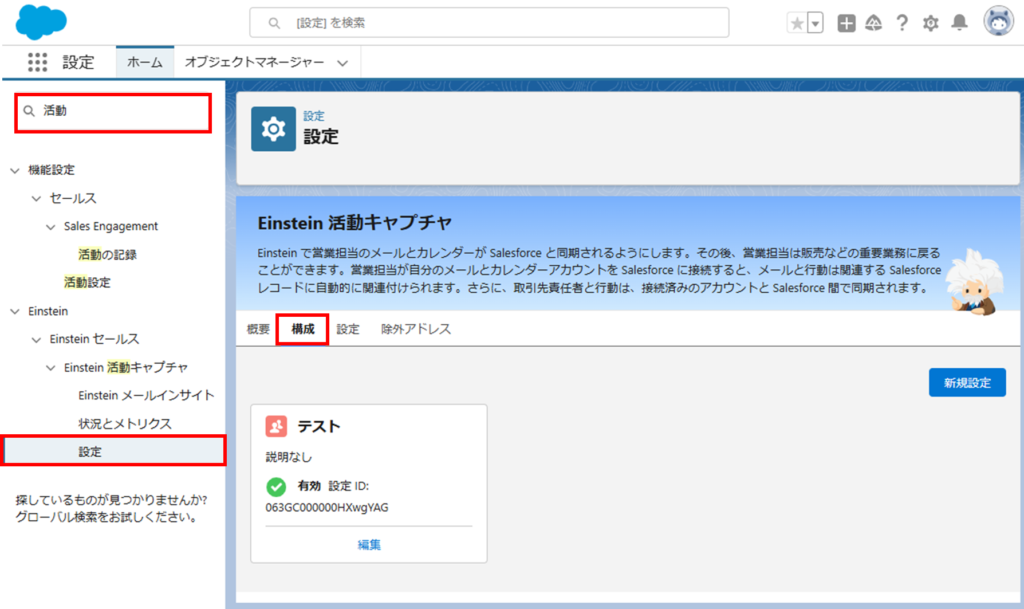Click the 設定 breadcrumb link in header
1024x609 pixels.
click(313, 116)
